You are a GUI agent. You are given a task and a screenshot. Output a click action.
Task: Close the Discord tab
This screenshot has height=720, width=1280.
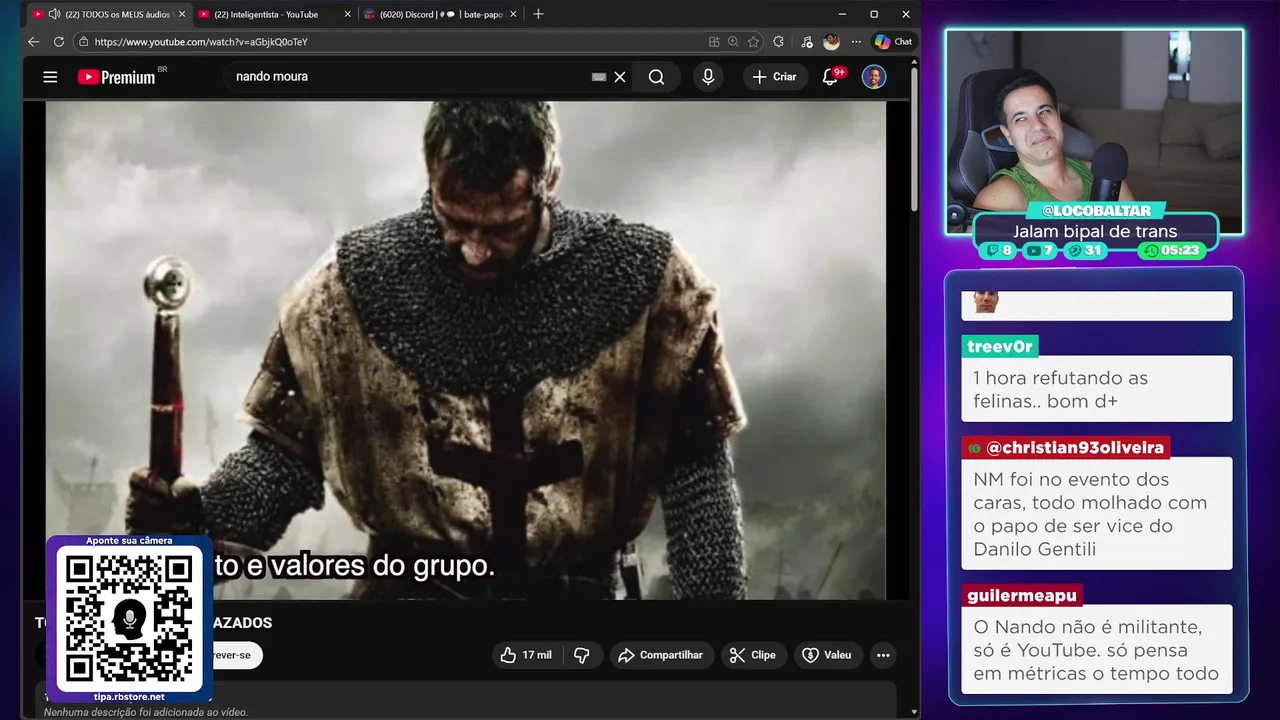coord(513,14)
